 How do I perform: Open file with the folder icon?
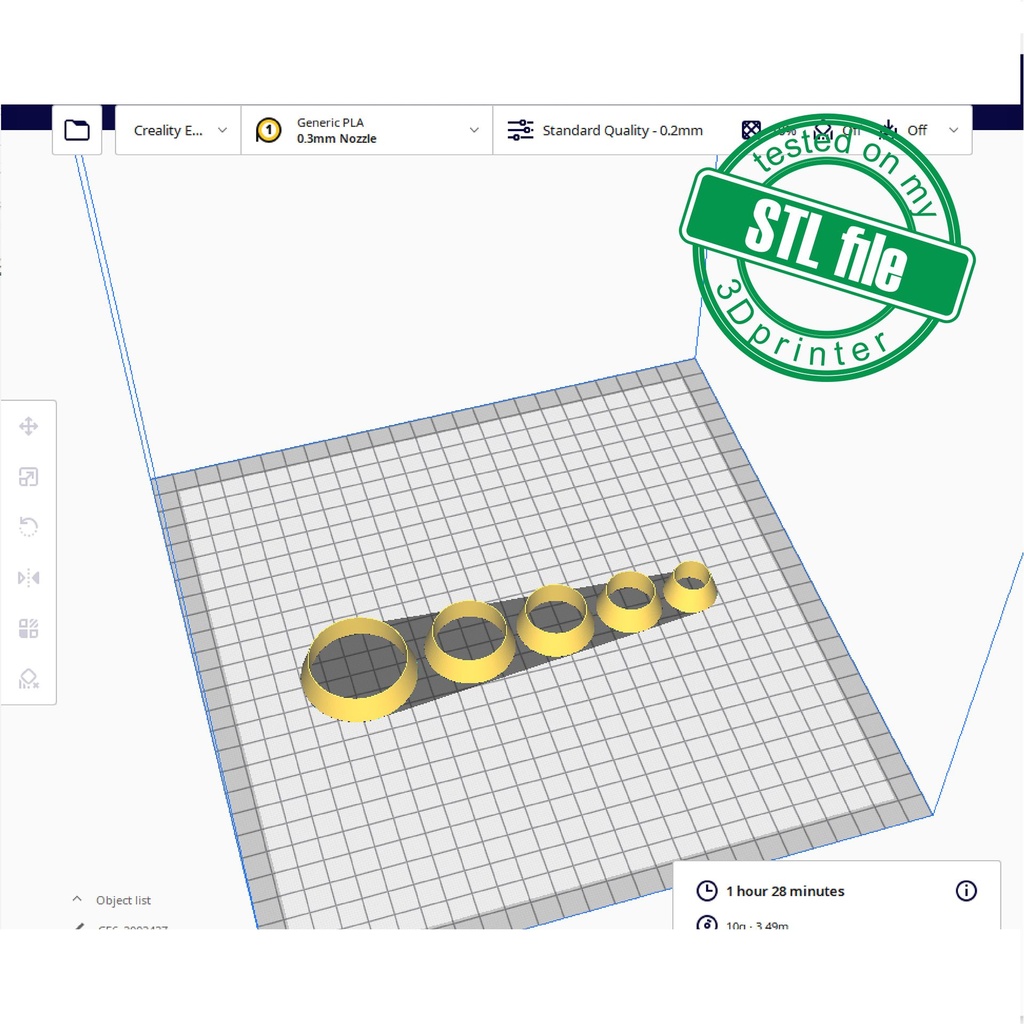77,130
